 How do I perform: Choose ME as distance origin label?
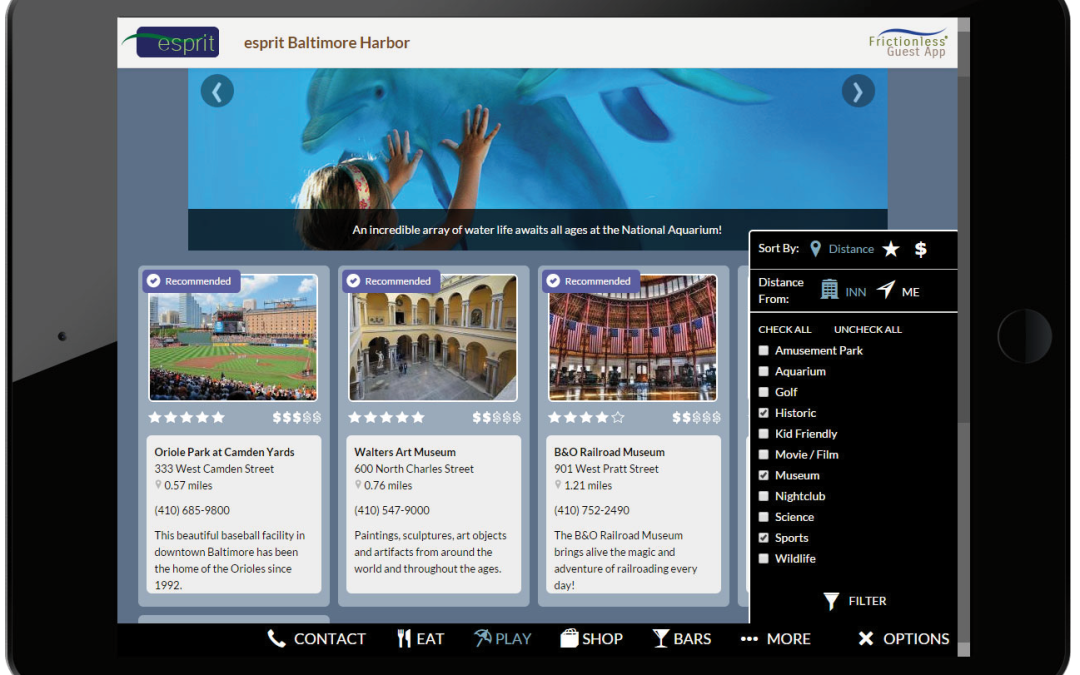pyautogui.click(x=911, y=292)
